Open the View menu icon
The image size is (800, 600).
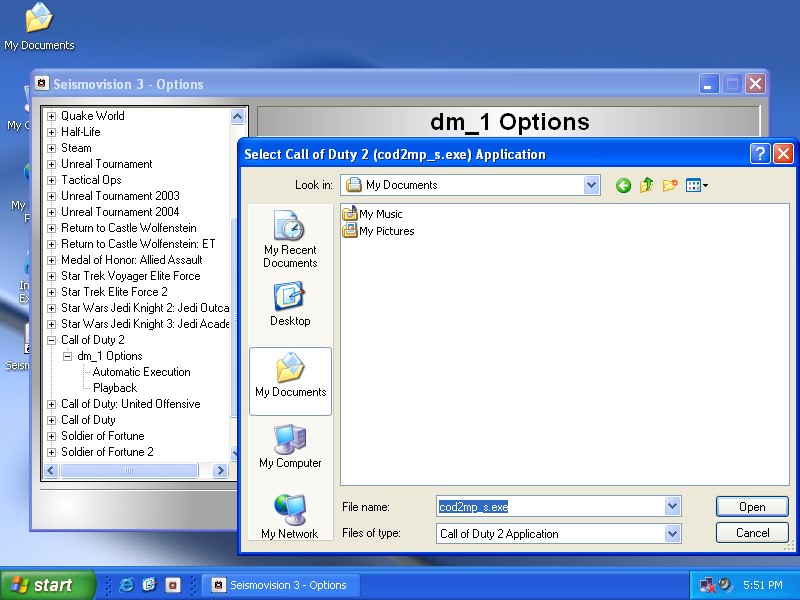pyautogui.click(x=696, y=185)
